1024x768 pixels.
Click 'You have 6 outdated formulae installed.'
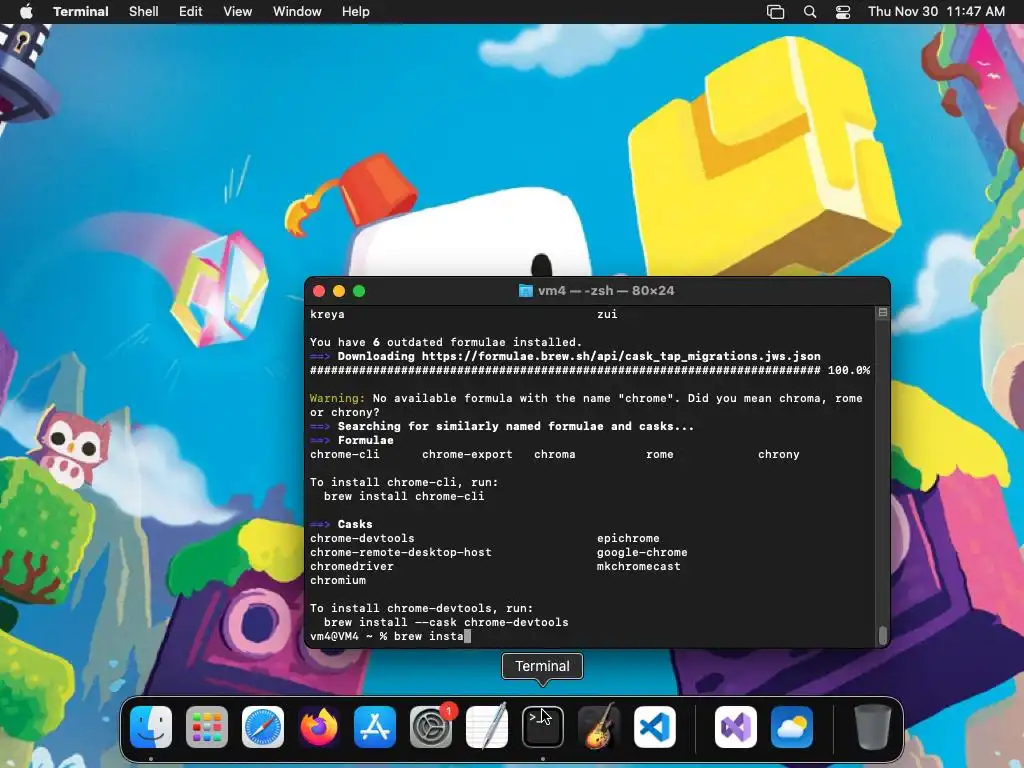445,342
